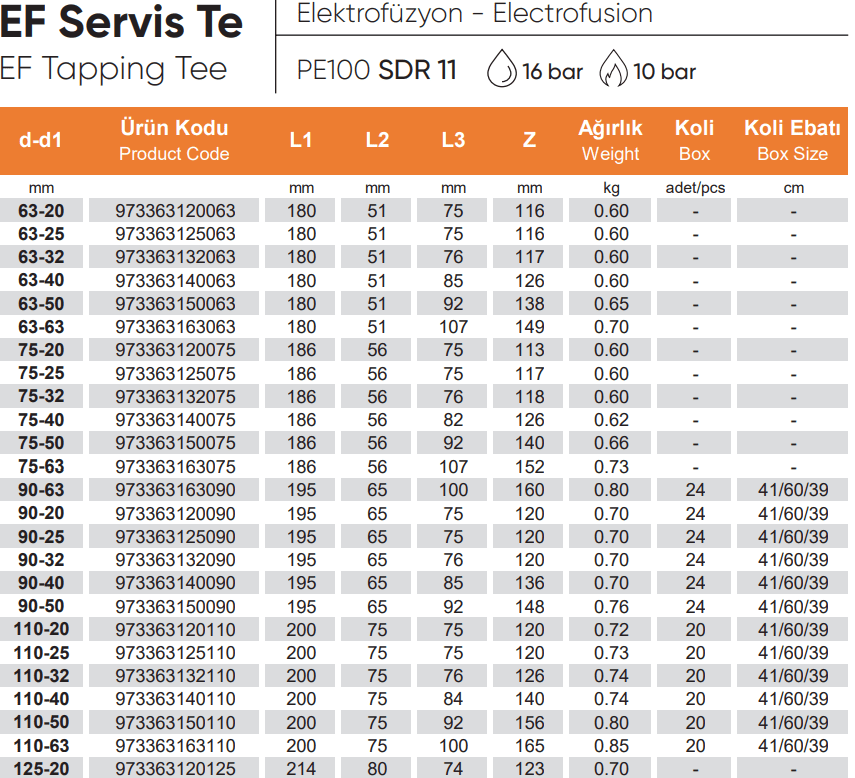The width and height of the screenshot is (855, 778).
Task: Select product code 973363132075
Action: coord(175,397)
